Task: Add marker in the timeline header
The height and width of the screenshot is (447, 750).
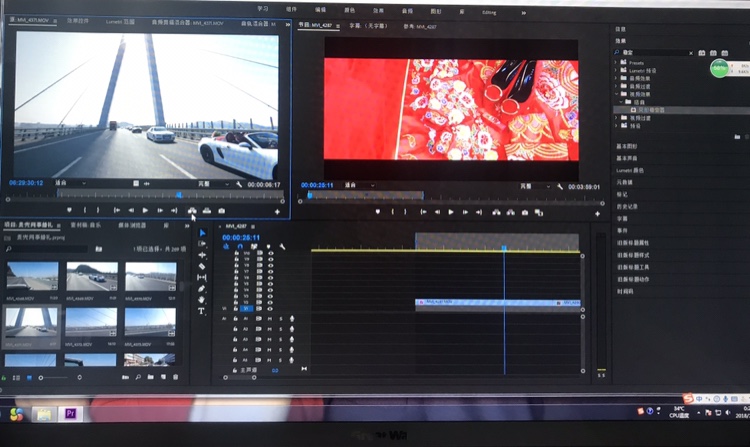Action: point(268,247)
